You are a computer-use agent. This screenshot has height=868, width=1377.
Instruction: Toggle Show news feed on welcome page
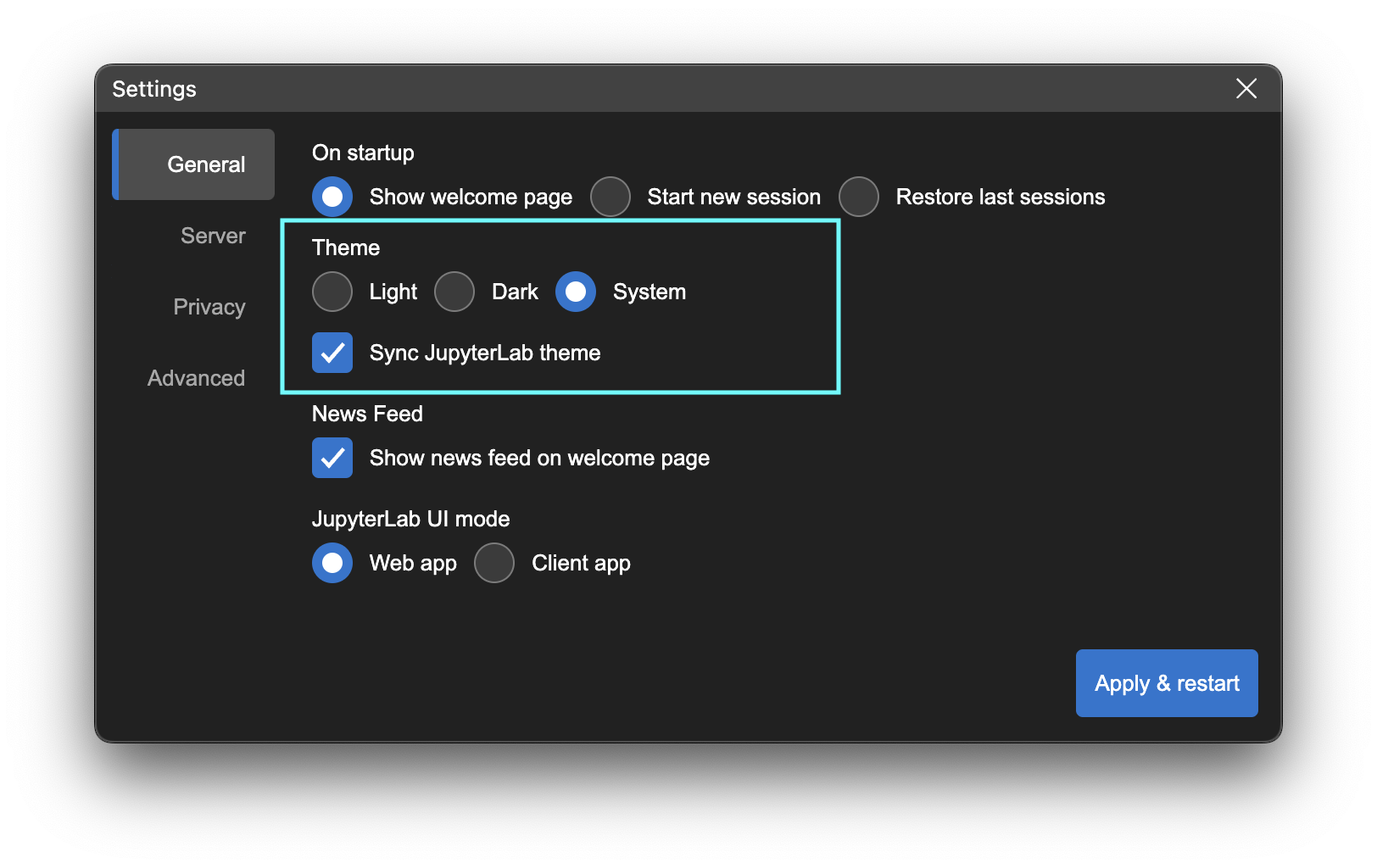332,458
